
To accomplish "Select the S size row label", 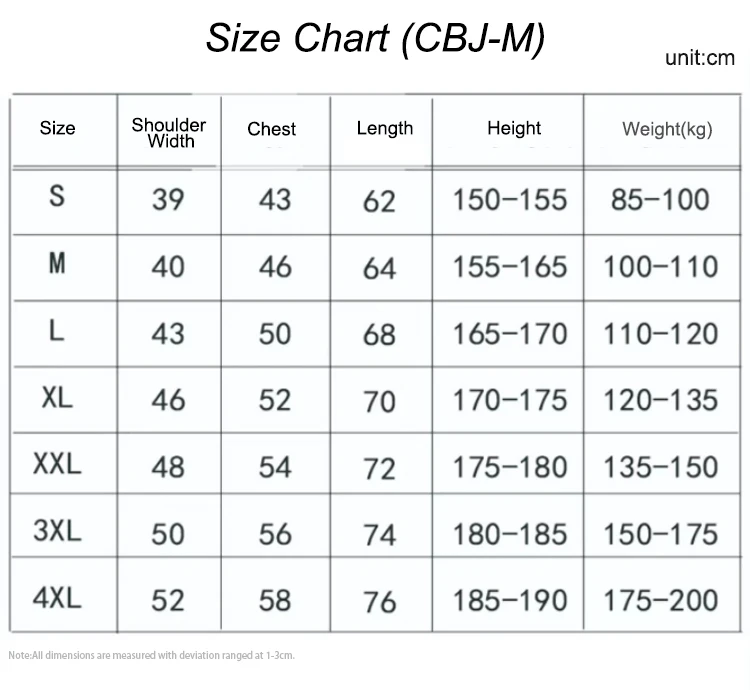I will 57,197.
